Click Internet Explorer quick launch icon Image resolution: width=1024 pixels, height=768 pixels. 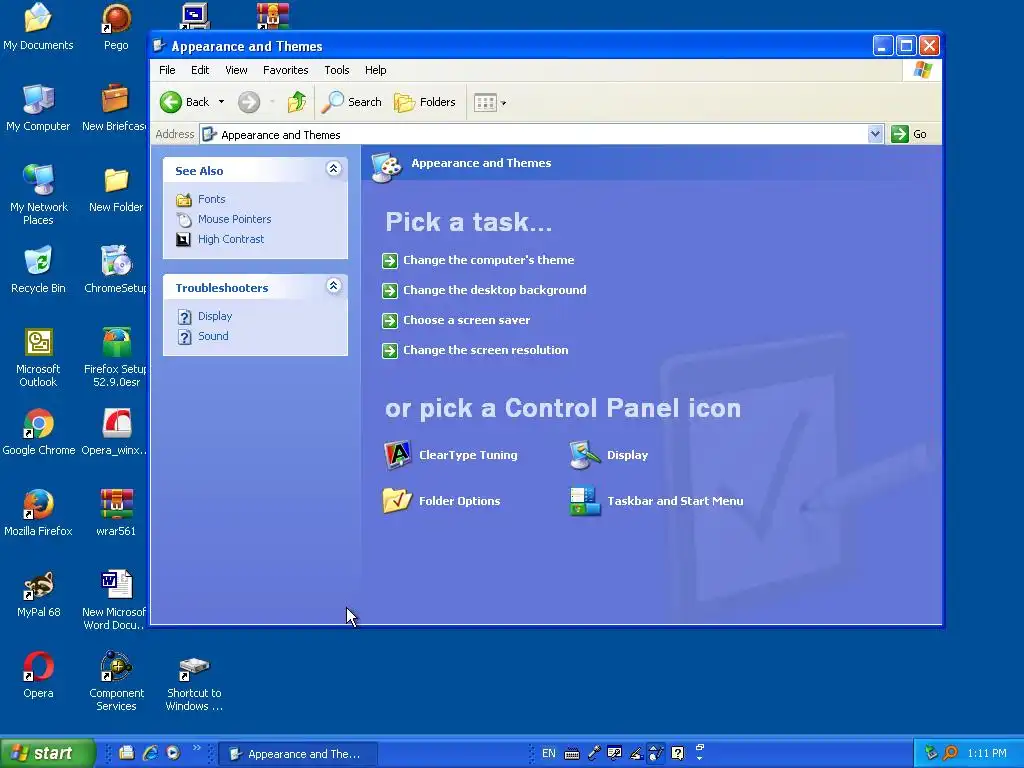(x=150, y=753)
